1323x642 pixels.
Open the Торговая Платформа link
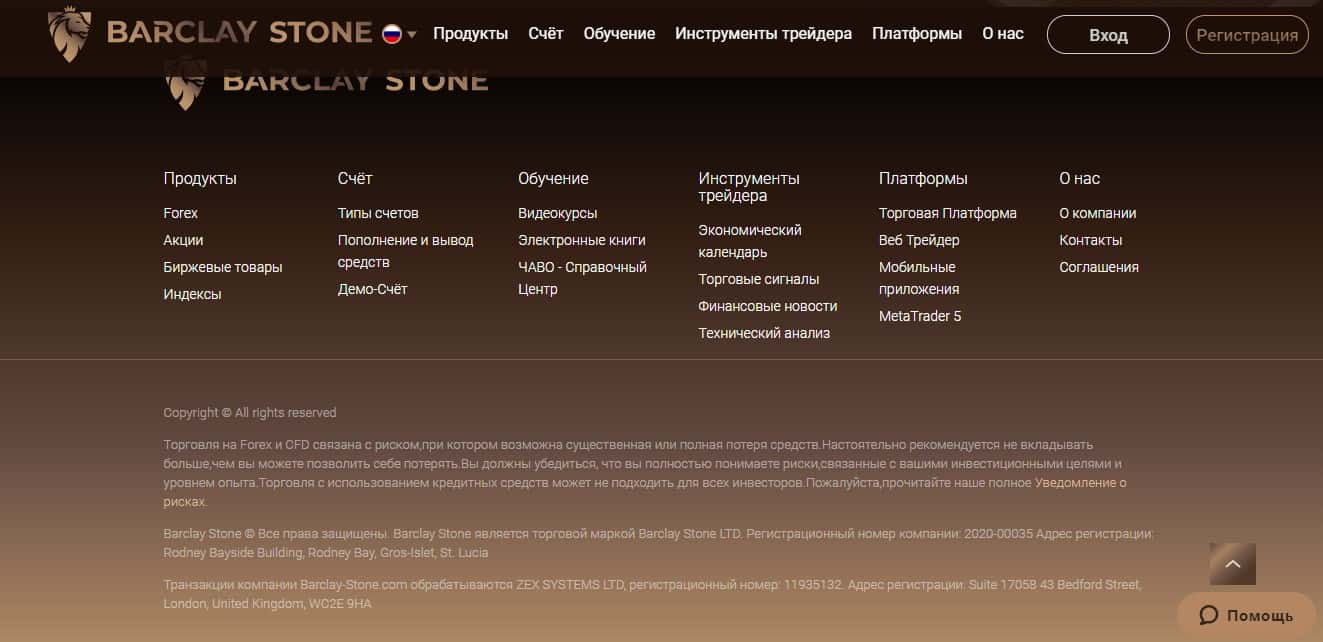(948, 213)
